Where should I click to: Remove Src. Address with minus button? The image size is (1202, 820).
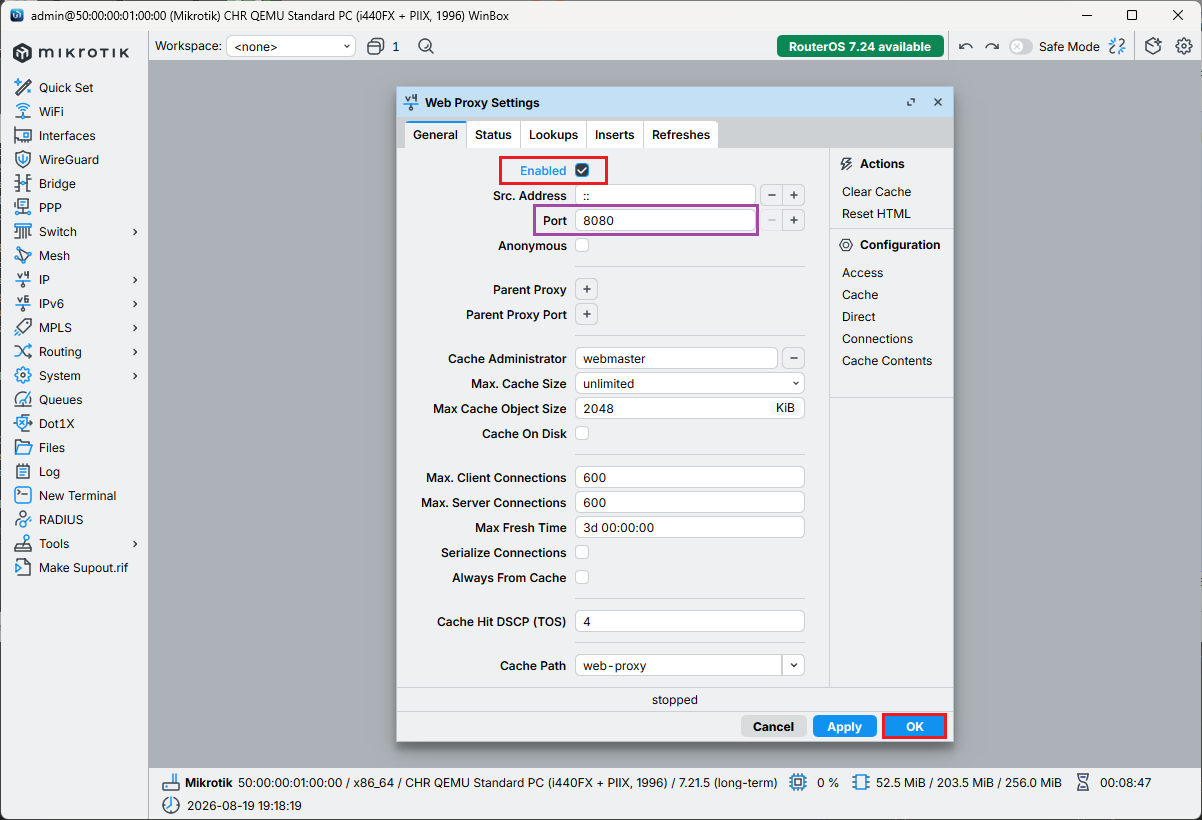pos(772,195)
